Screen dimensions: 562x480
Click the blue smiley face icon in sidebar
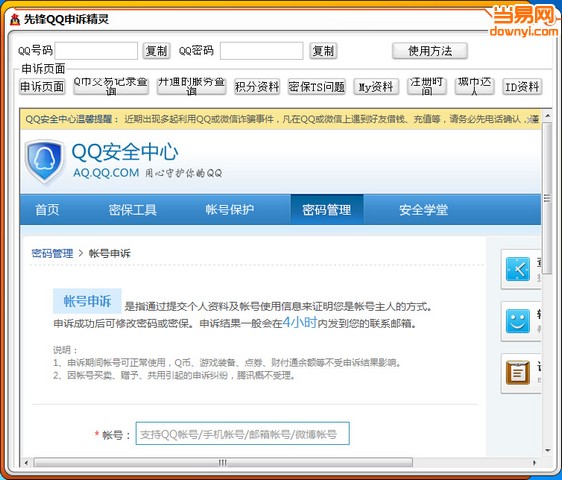(x=518, y=321)
